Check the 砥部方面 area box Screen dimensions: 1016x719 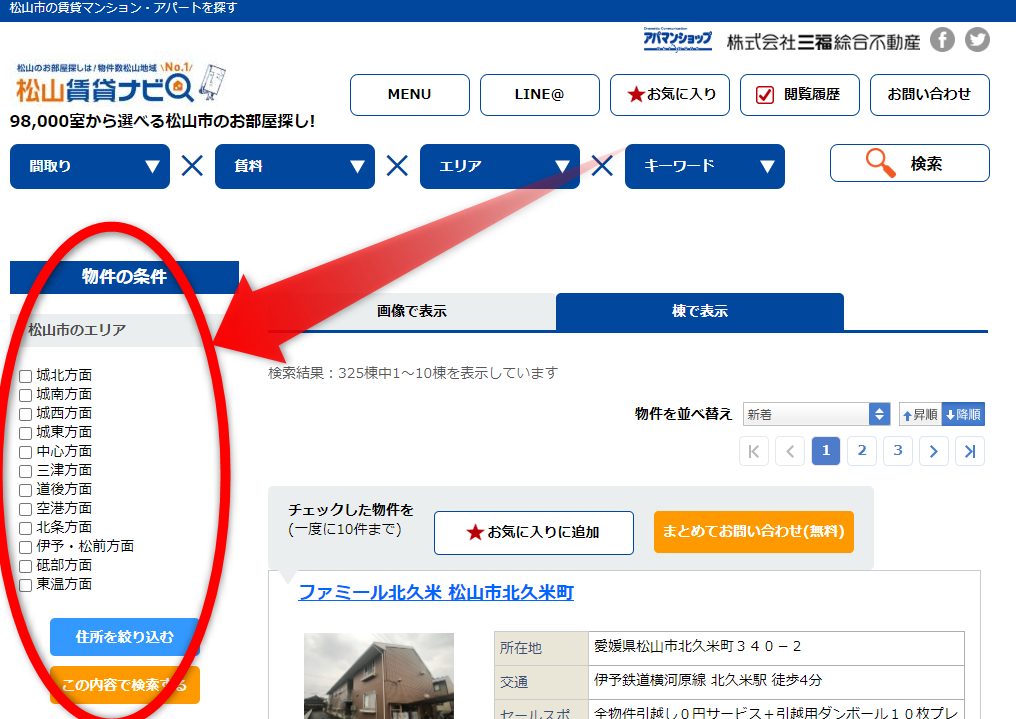pyautogui.click(x=25, y=566)
